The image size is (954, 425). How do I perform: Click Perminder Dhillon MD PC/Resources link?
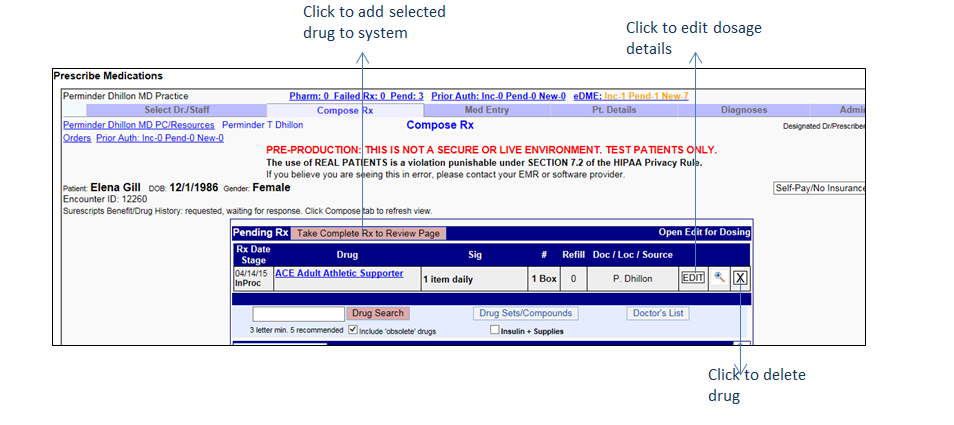pyautogui.click(x=138, y=125)
